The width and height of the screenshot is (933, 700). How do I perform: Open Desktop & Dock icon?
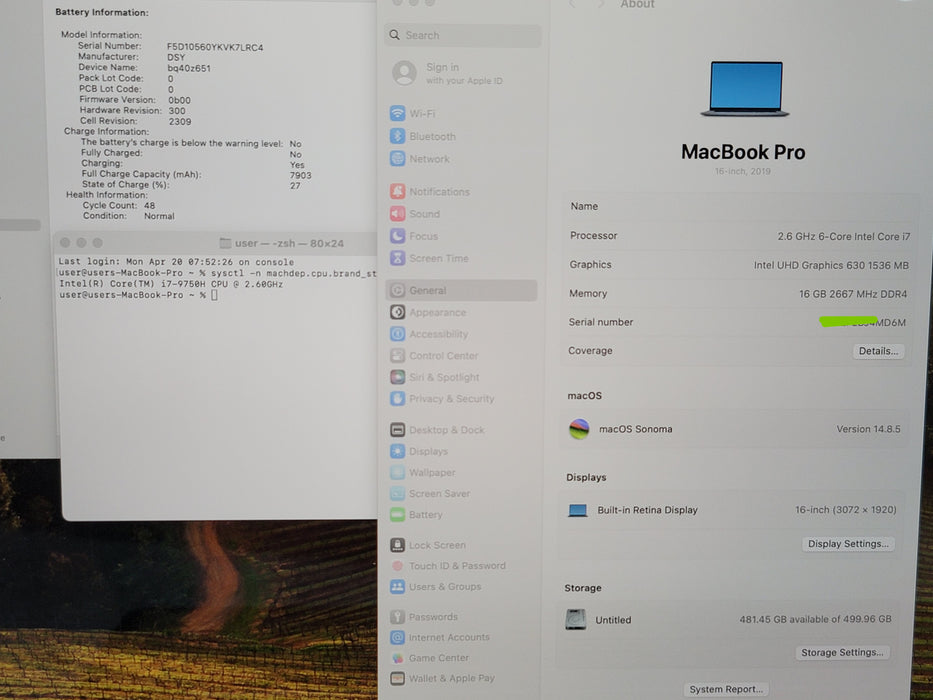point(397,429)
